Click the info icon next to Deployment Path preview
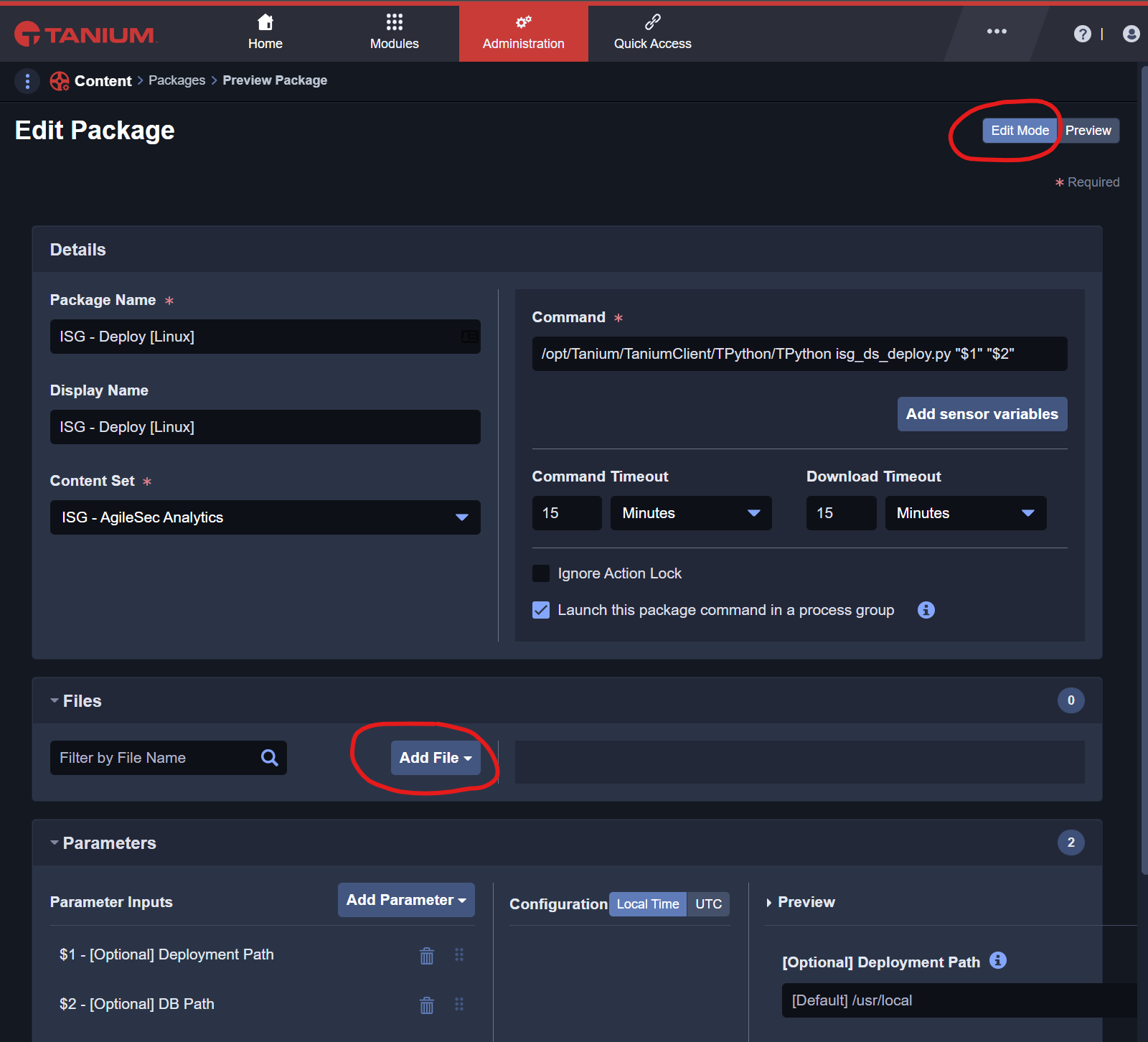 pyautogui.click(x=998, y=960)
